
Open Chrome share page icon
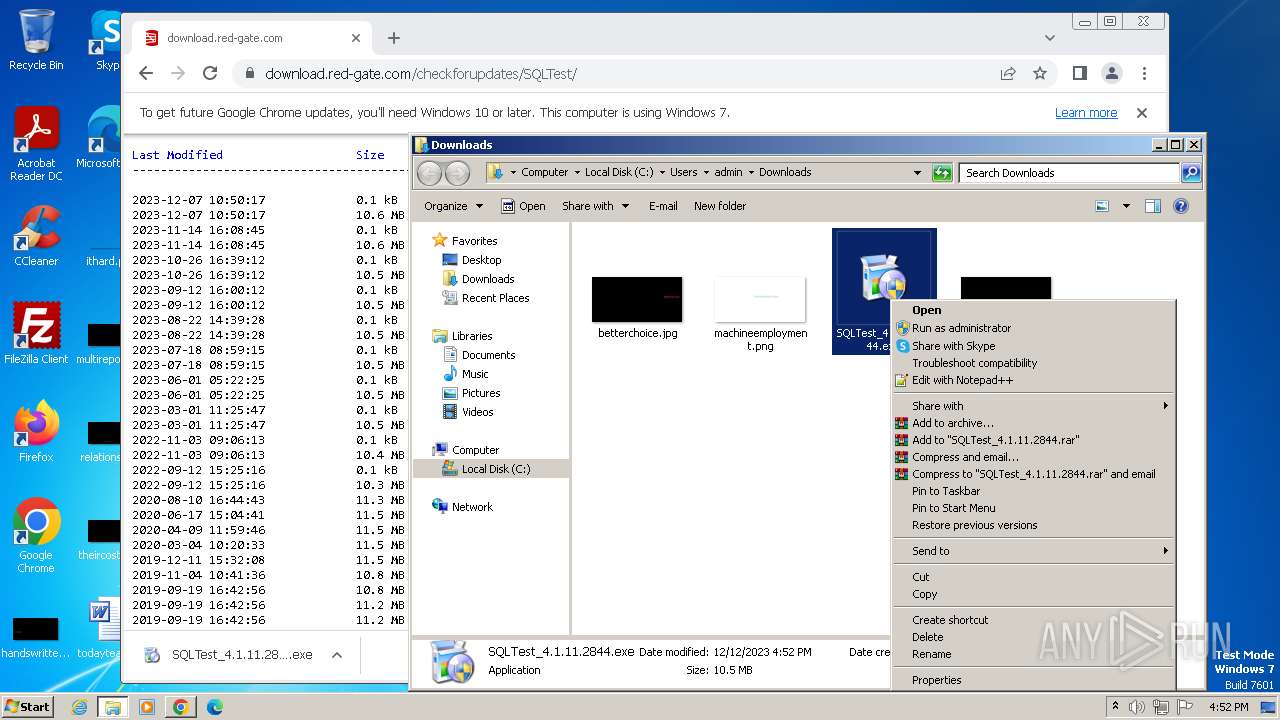[x=1008, y=73]
